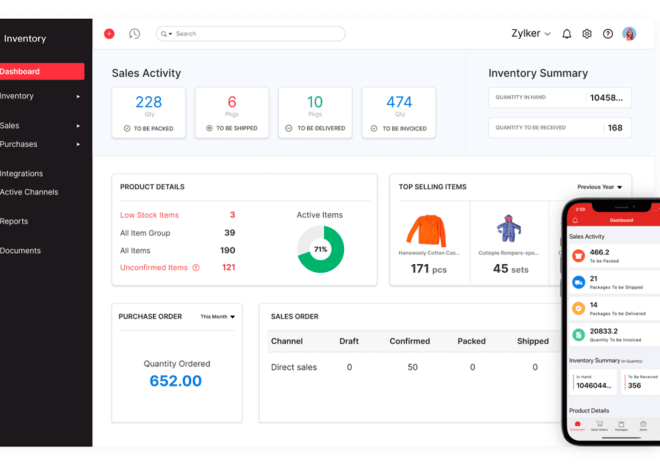Open Reports in the sidebar
Screen dimensions: 660x470
pos(14,221)
